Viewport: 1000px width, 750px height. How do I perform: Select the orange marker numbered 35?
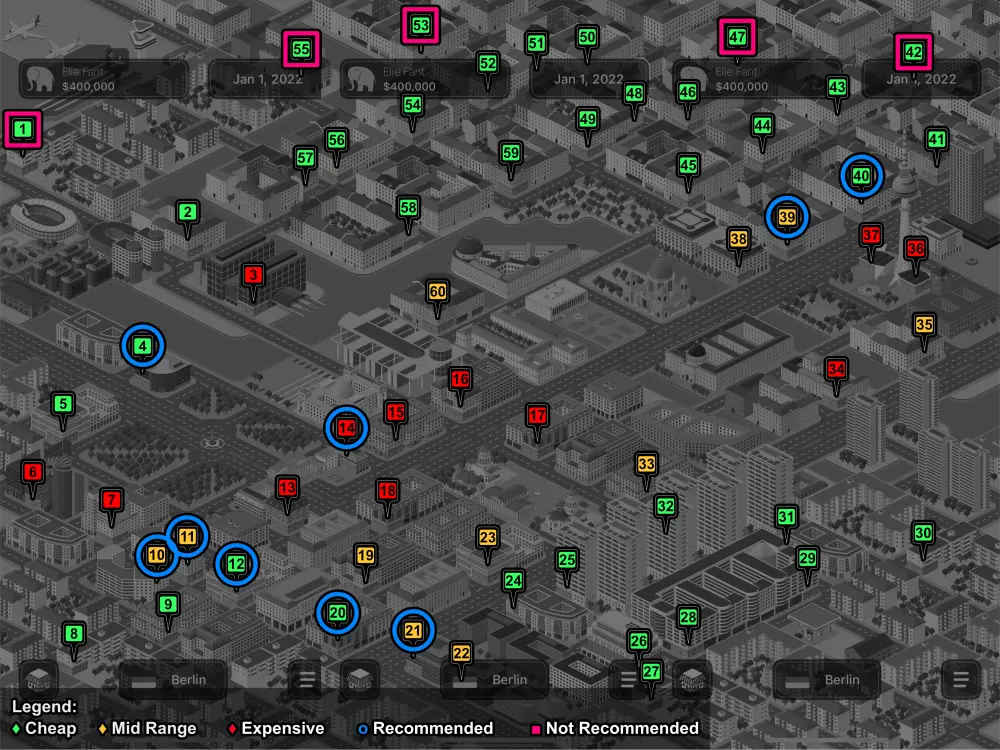click(x=924, y=325)
